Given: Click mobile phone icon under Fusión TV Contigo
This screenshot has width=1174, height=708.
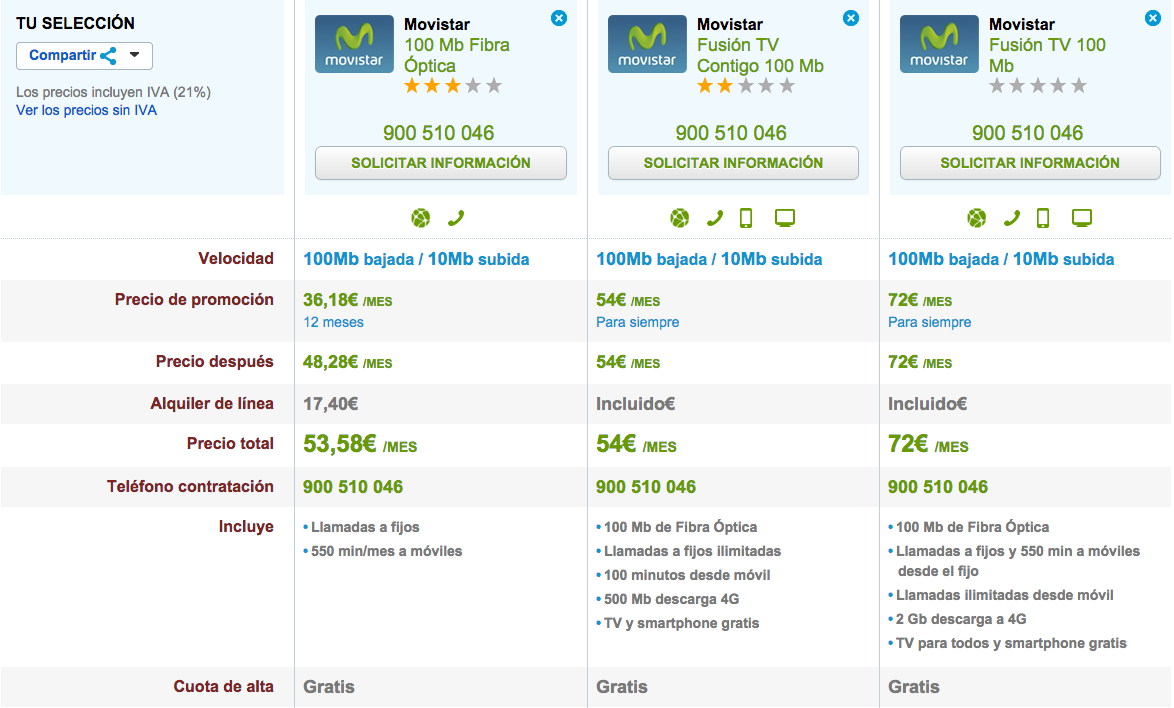Looking at the screenshot, I should 746,218.
